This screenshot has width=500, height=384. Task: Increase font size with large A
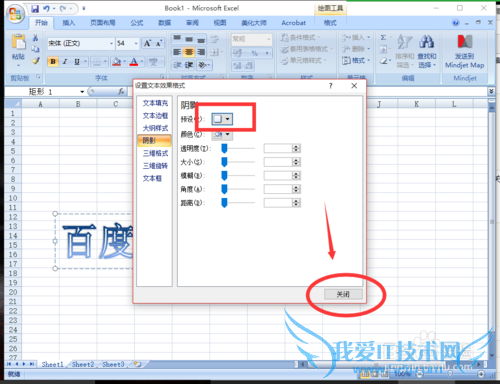click(x=147, y=43)
